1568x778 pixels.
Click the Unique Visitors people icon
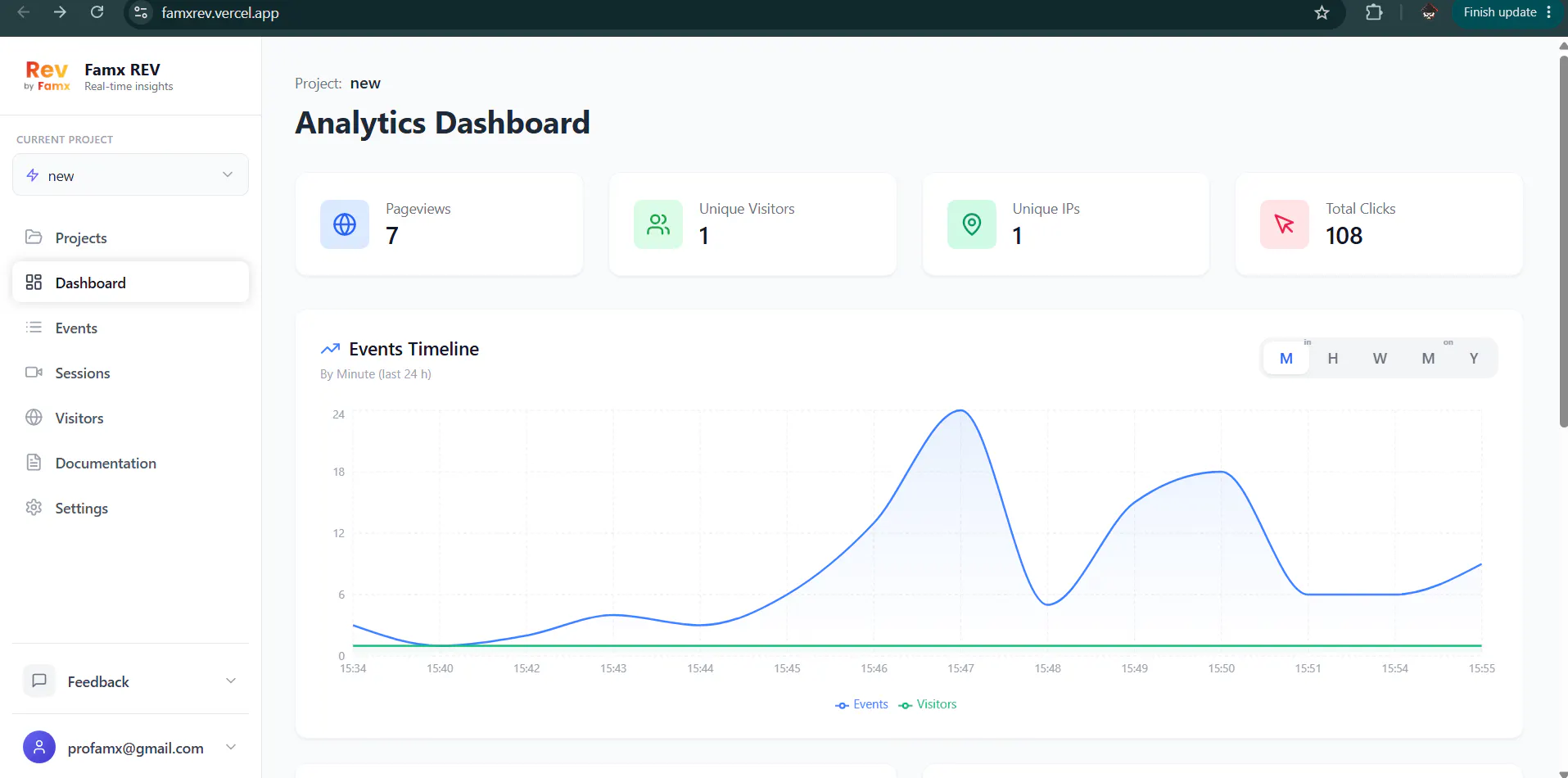point(658,224)
